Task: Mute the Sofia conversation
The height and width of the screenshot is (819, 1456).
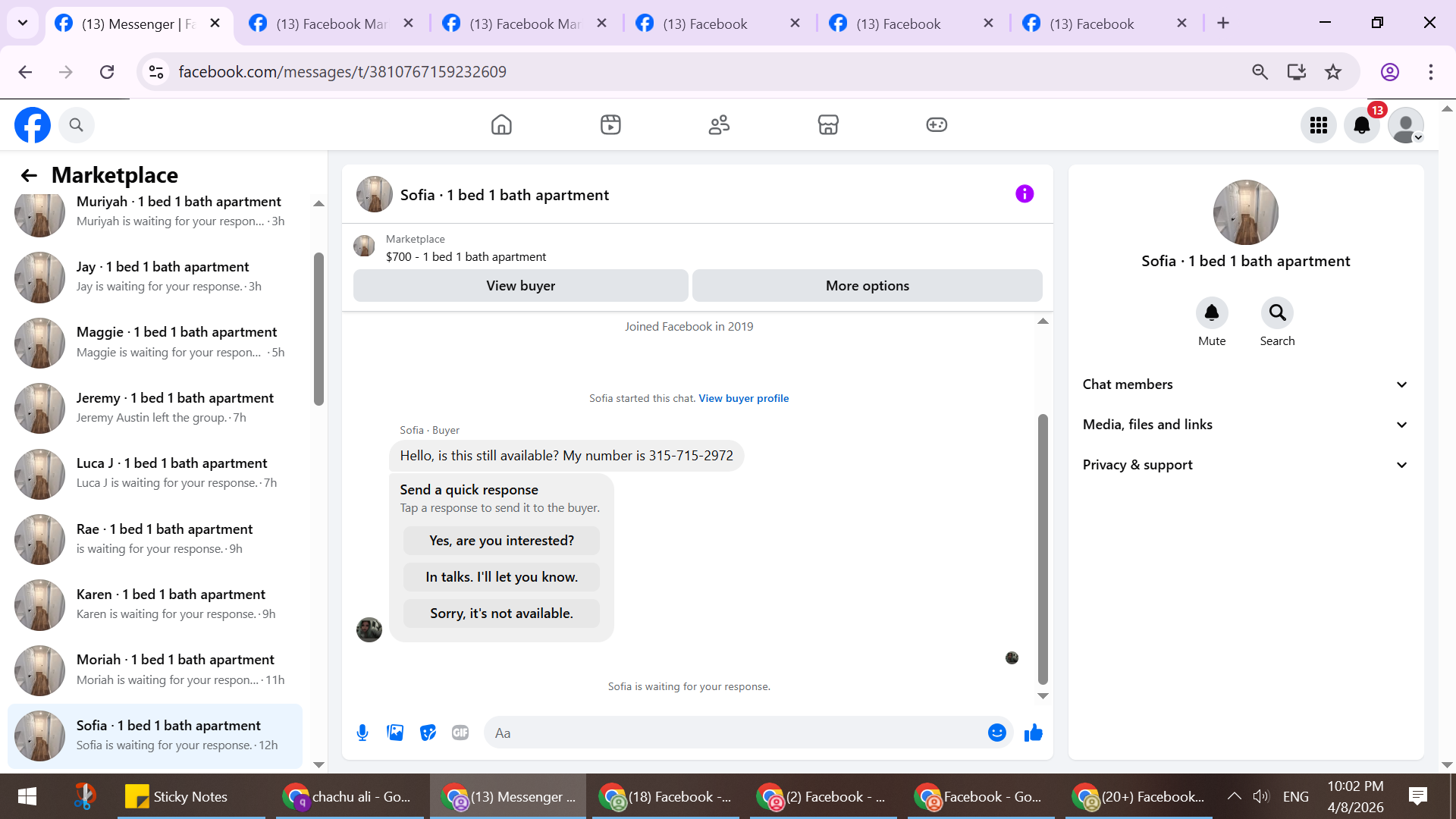Action: pyautogui.click(x=1211, y=313)
